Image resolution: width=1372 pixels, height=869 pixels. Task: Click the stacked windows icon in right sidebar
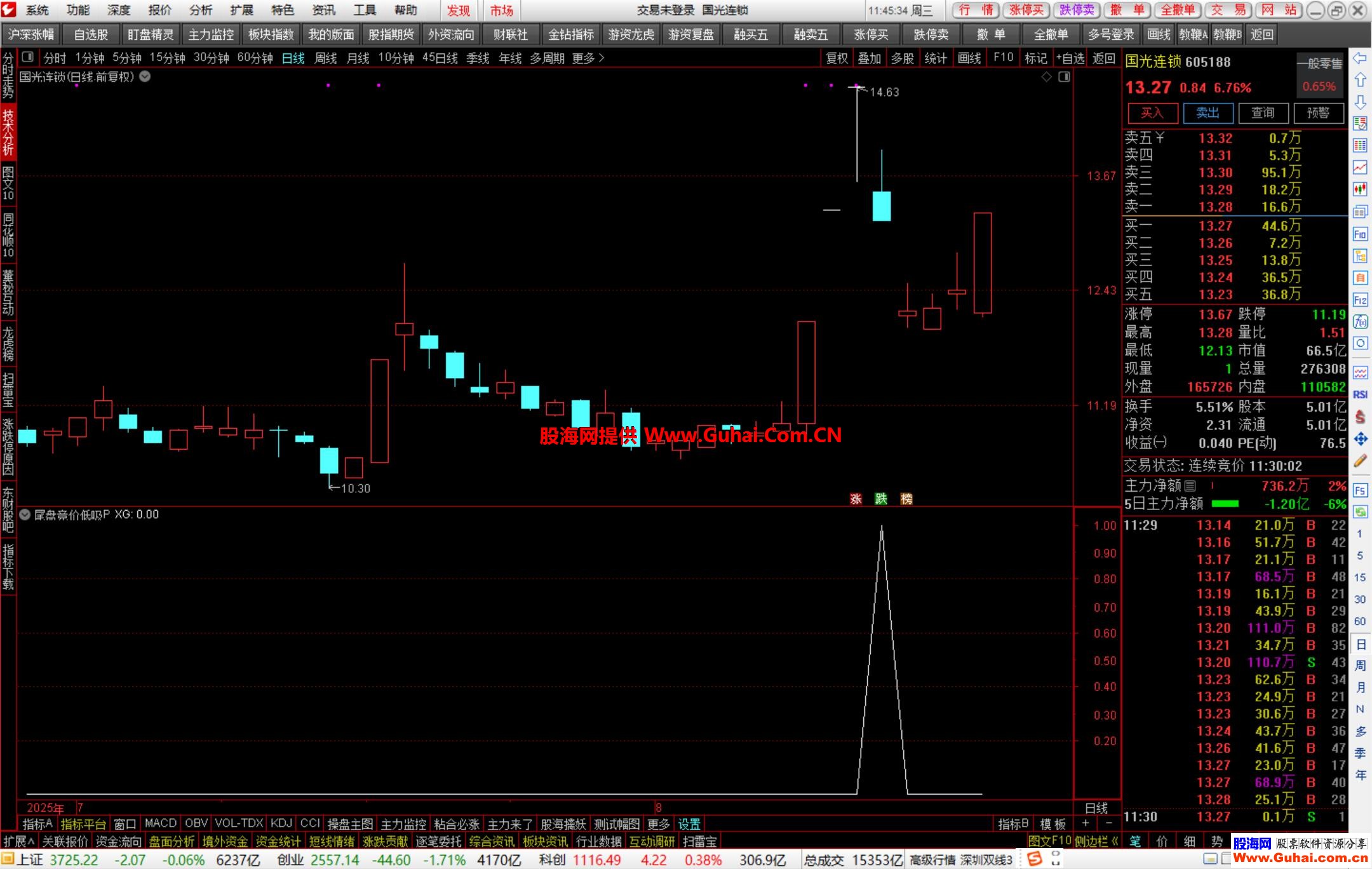tap(1360, 212)
